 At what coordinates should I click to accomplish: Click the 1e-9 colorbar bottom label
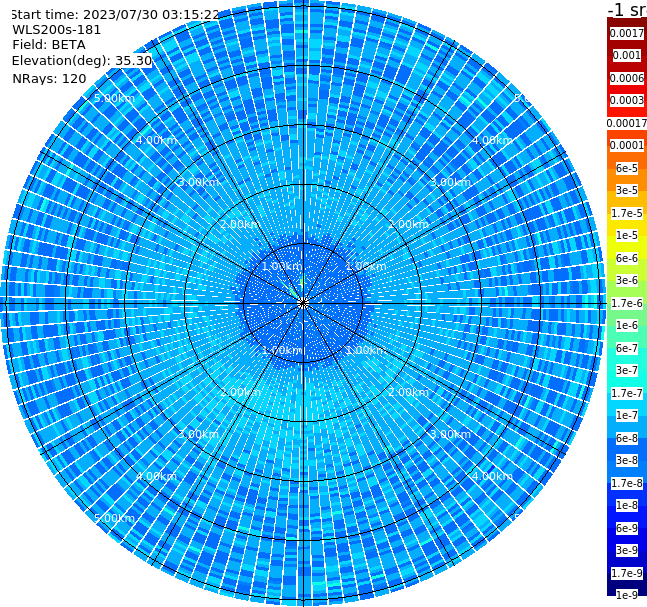(627, 595)
